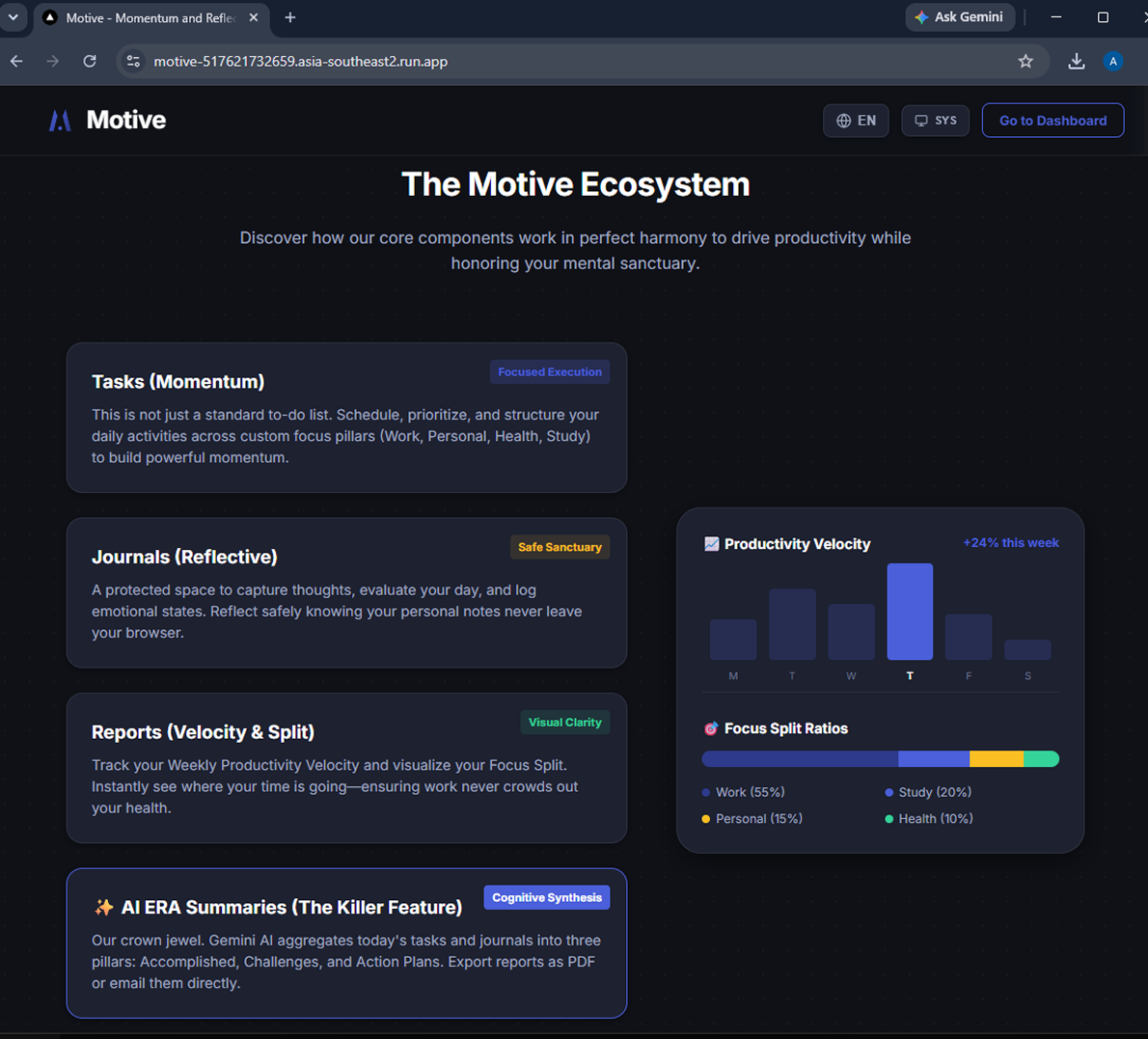Select the Motive - Momentum tab
This screenshot has height=1039, width=1148.
point(150,17)
